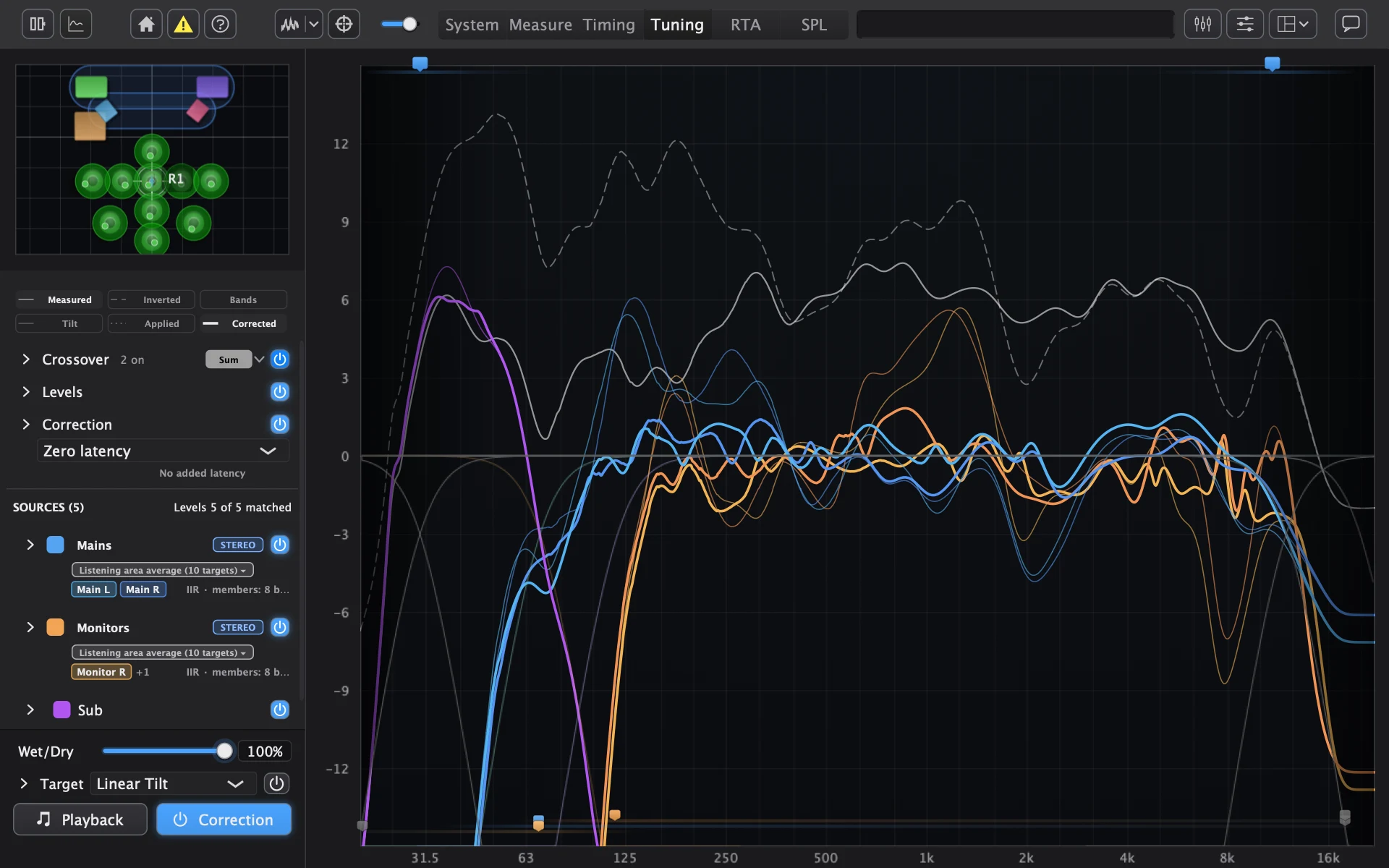Viewport: 1389px width, 868px height.
Task: Select the orange Monitors color swatch
Action: [55, 627]
